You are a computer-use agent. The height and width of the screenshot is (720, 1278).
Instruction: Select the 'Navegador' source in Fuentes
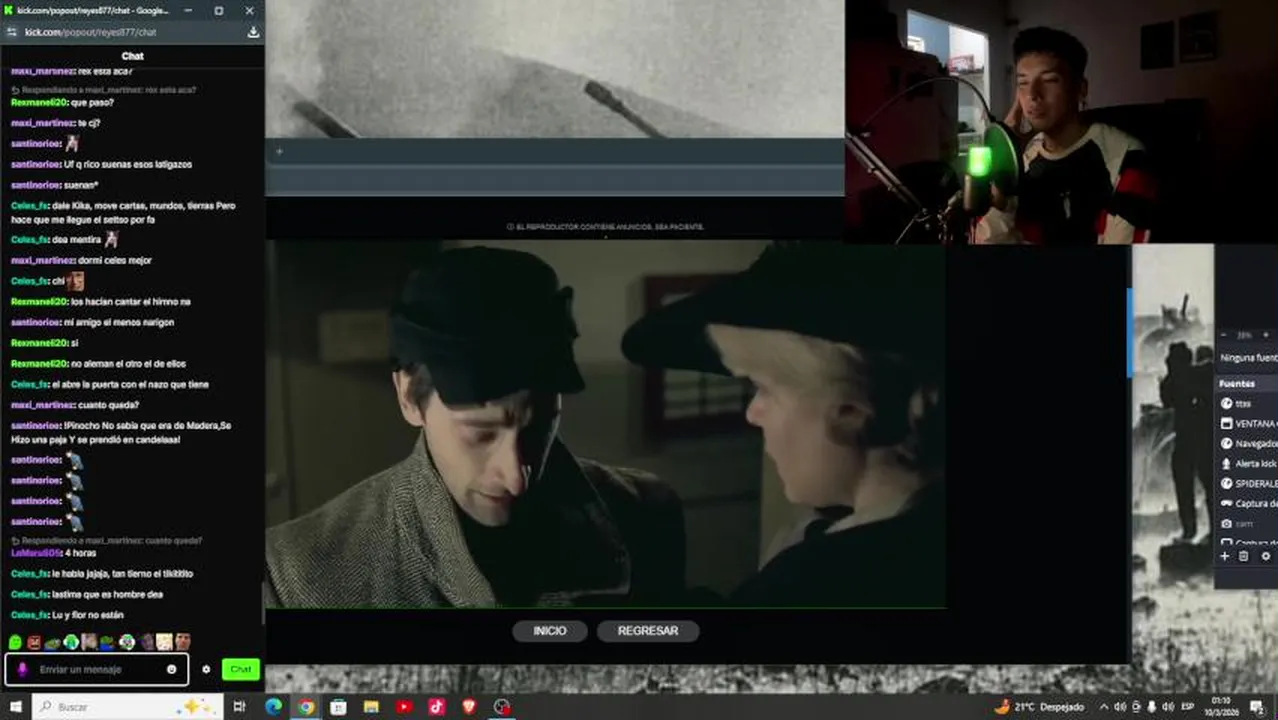(x=1247, y=443)
